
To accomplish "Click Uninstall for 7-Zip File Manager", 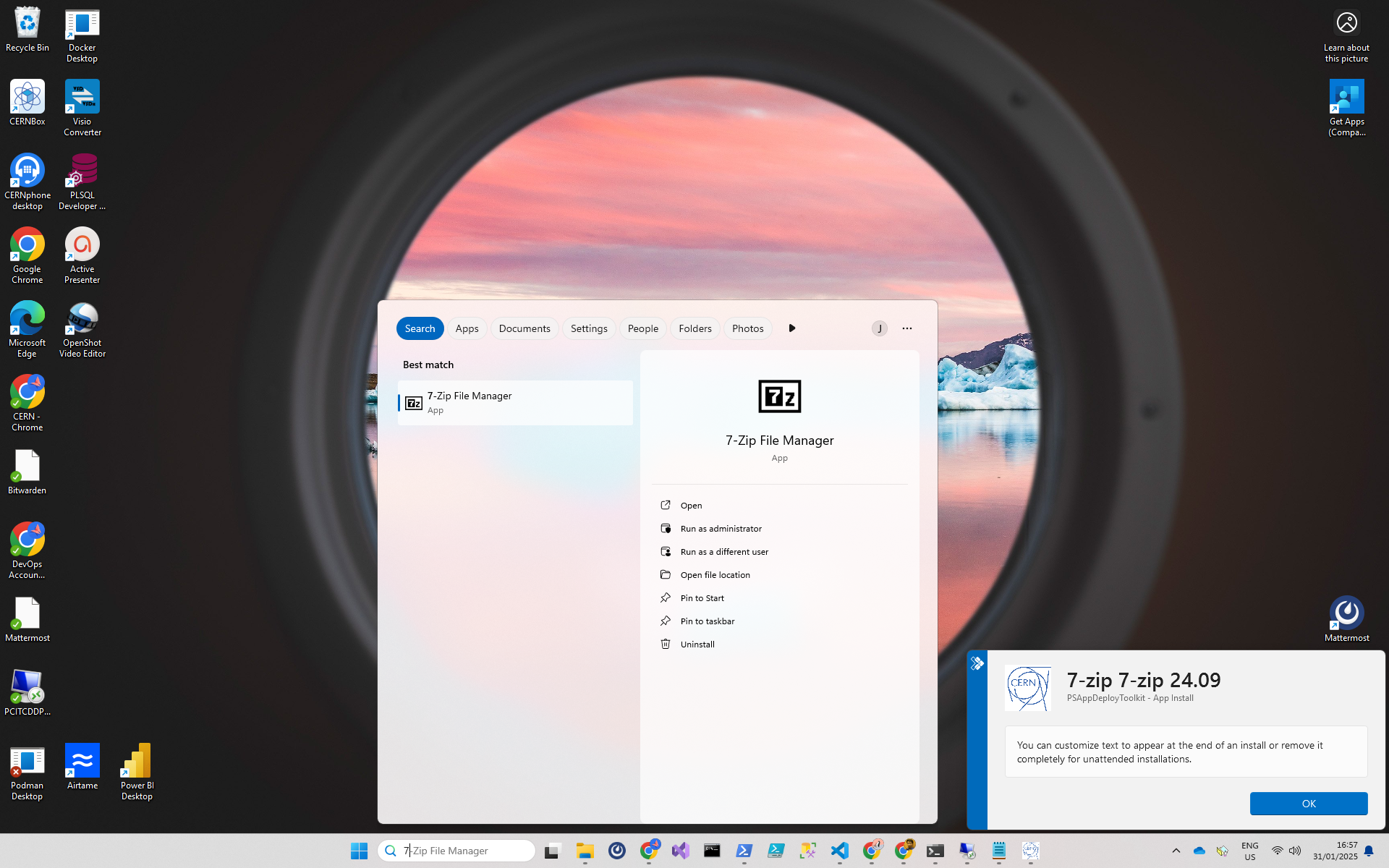I will click(697, 644).
